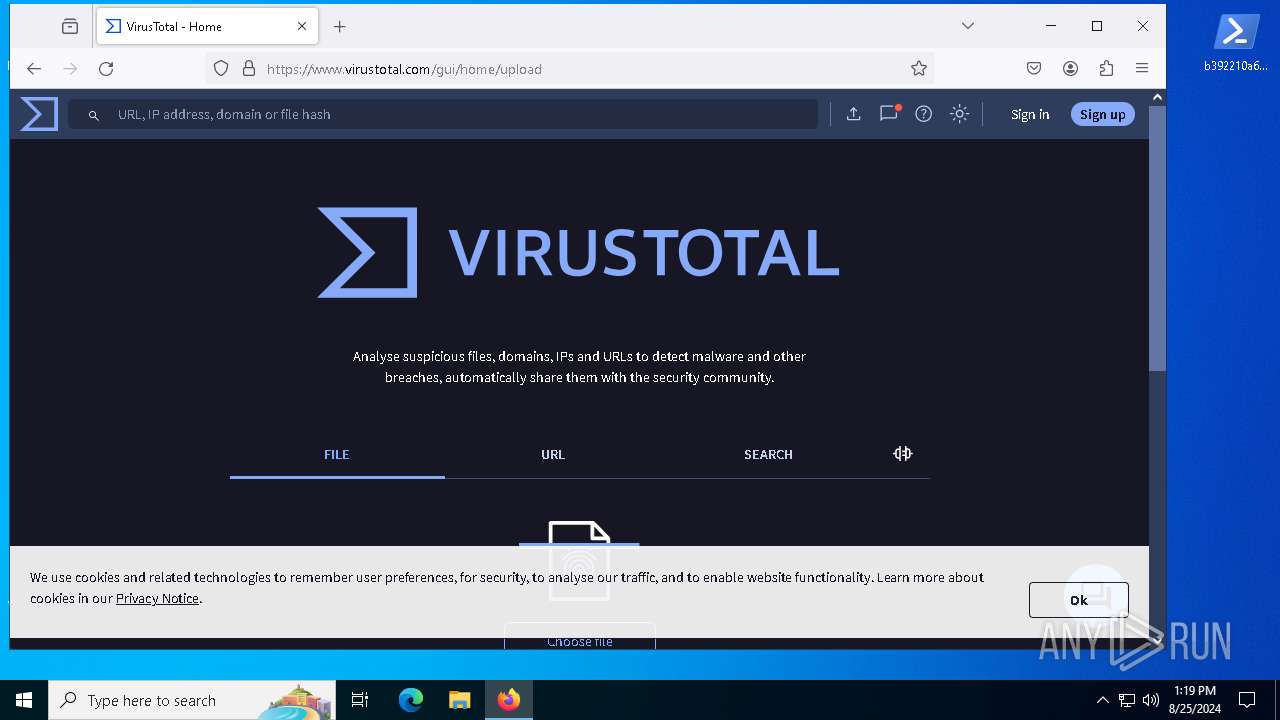This screenshot has height=720, width=1280.
Task: Select the VirusTotal - Home browser tab
Action: pos(207,27)
